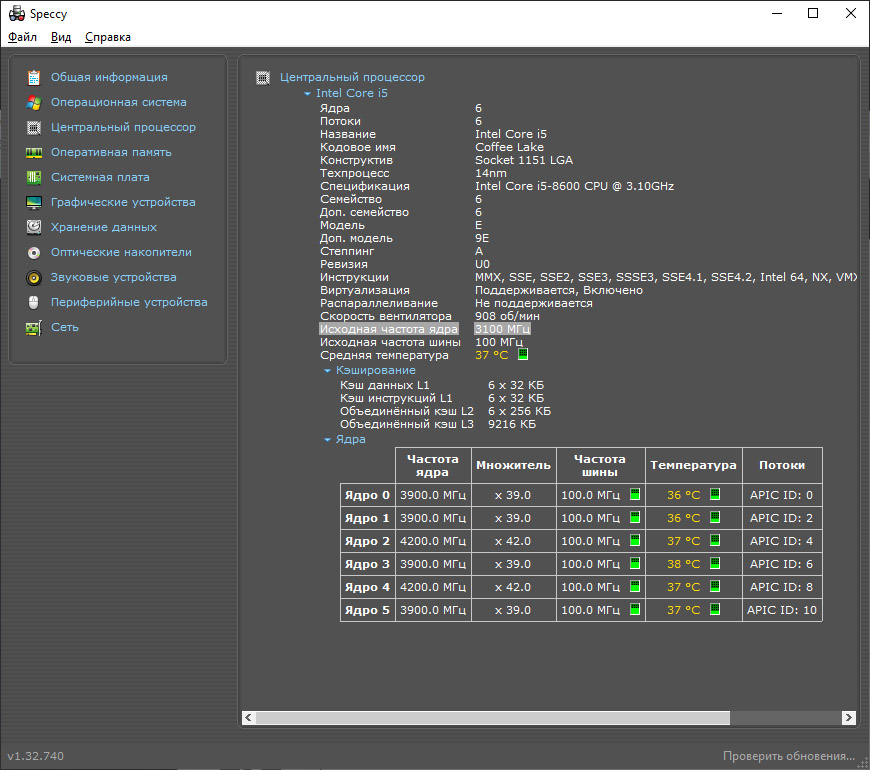Toggle bus frequency indicator for Ядро 3

coord(634,564)
